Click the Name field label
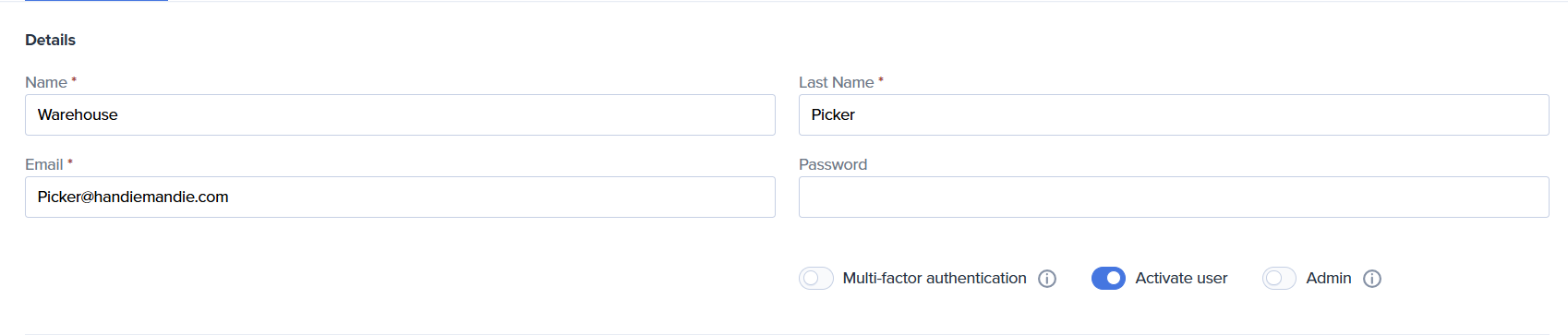 point(46,82)
